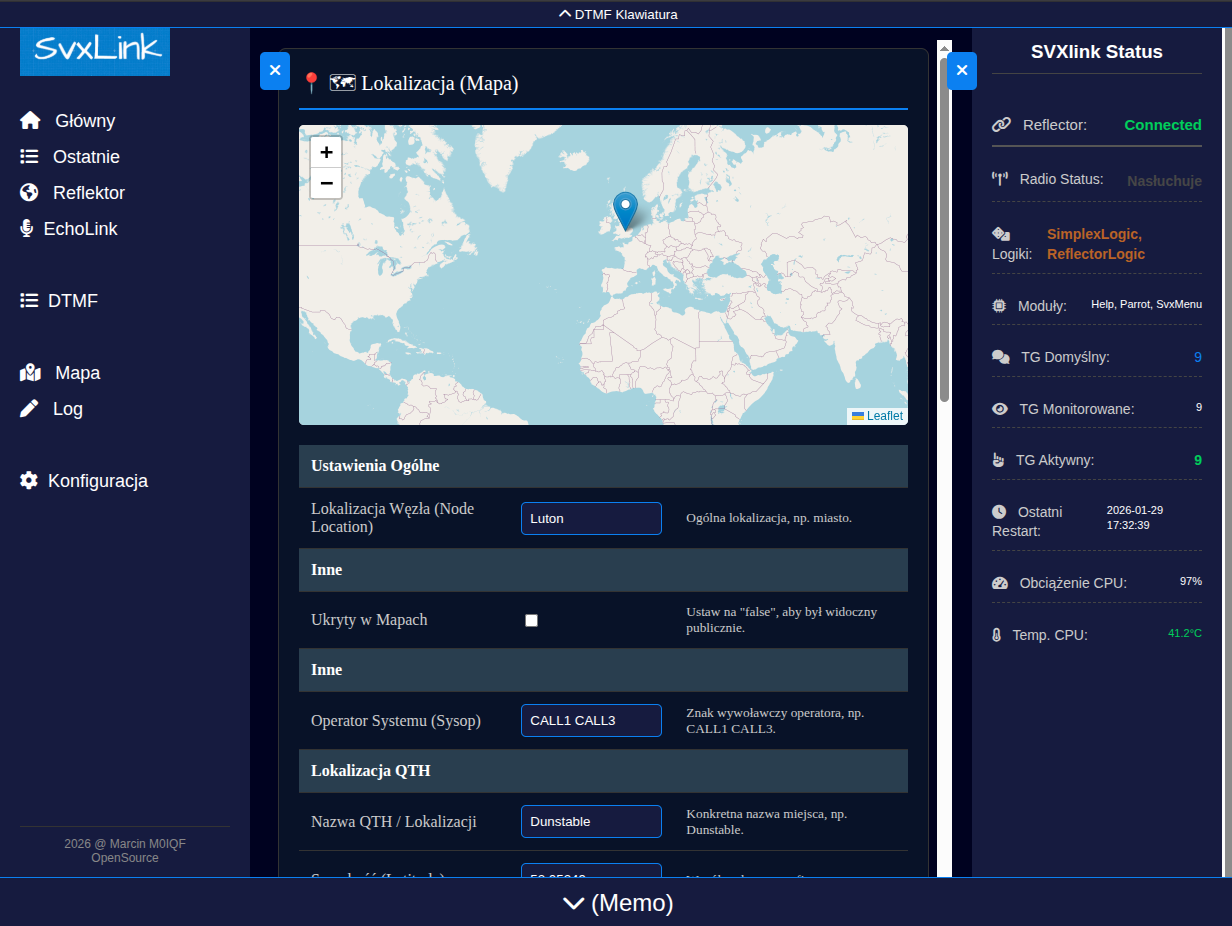Click the home icon beside Główny
The height and width of the screenshot is (926, 1232).
(30, 121)
